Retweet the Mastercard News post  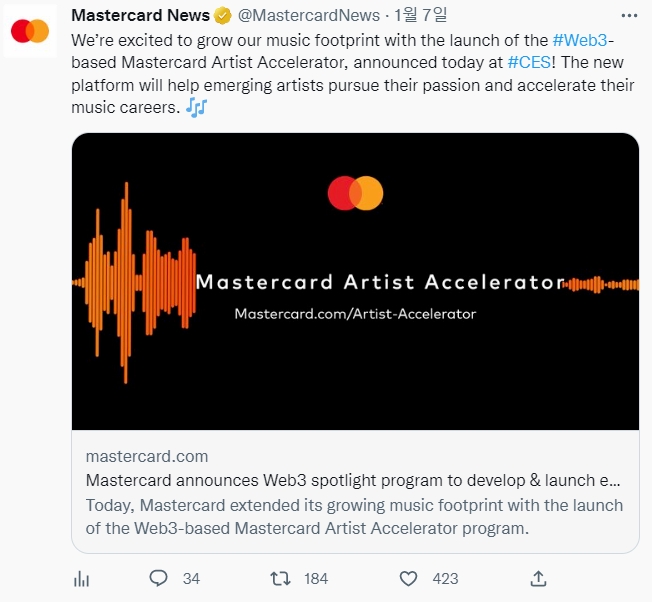(x=282, y=578)
